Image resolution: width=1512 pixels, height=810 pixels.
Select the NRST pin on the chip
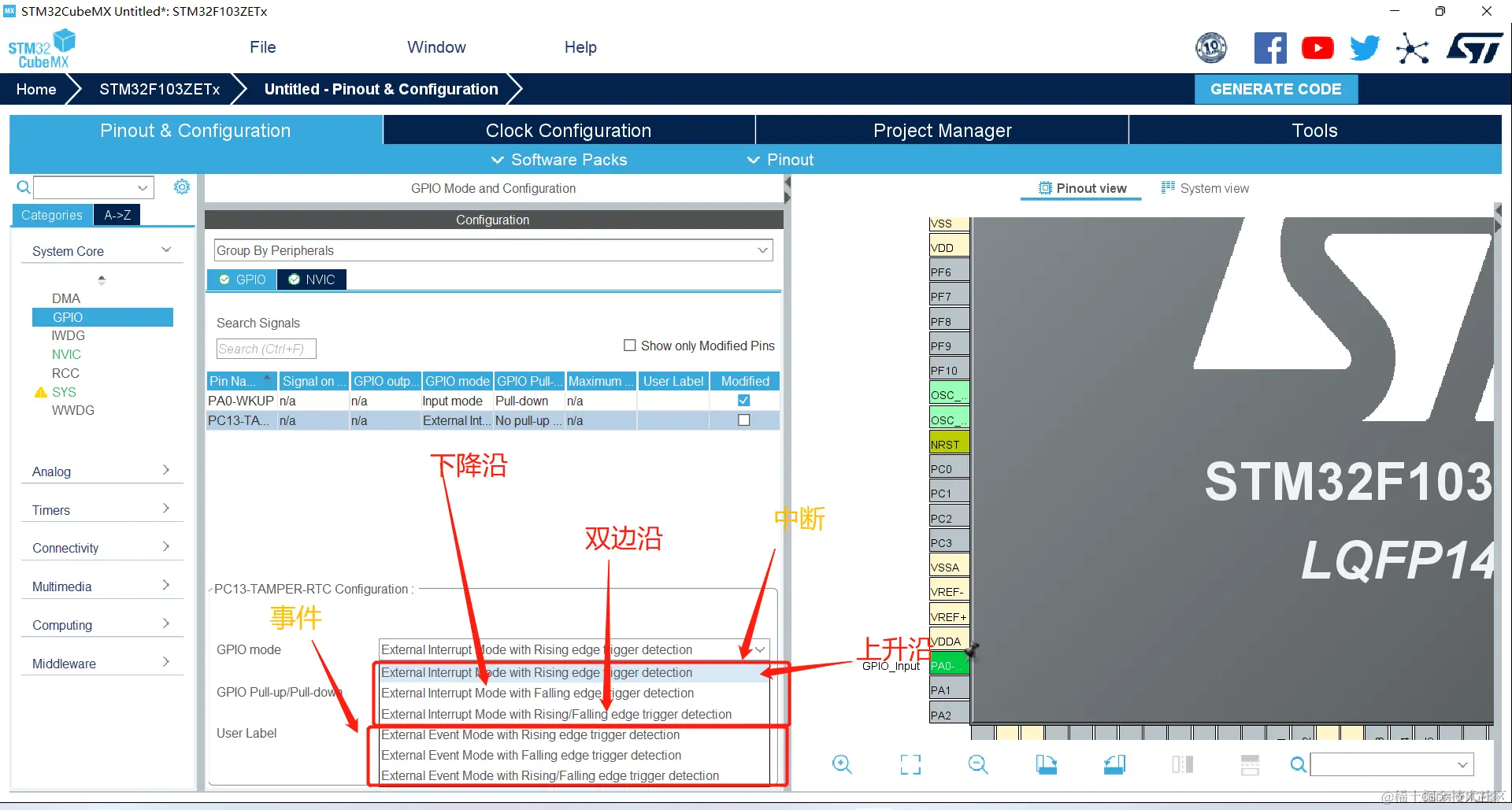tap(949, 444)
